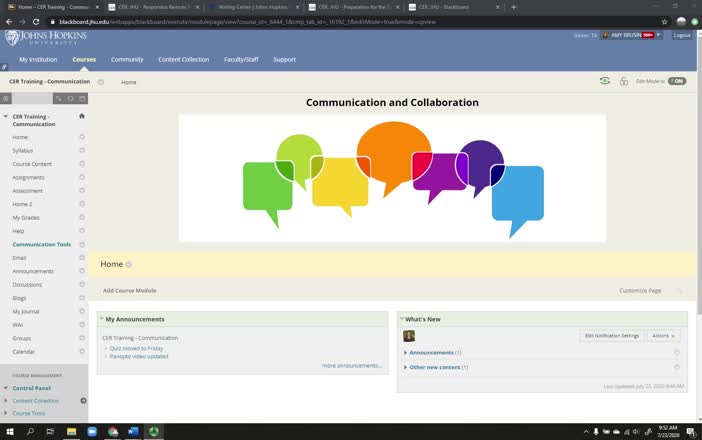The width and height of the screenshot is (702, 440).
Task: Go to Content Collection tab
Action: 184,59
